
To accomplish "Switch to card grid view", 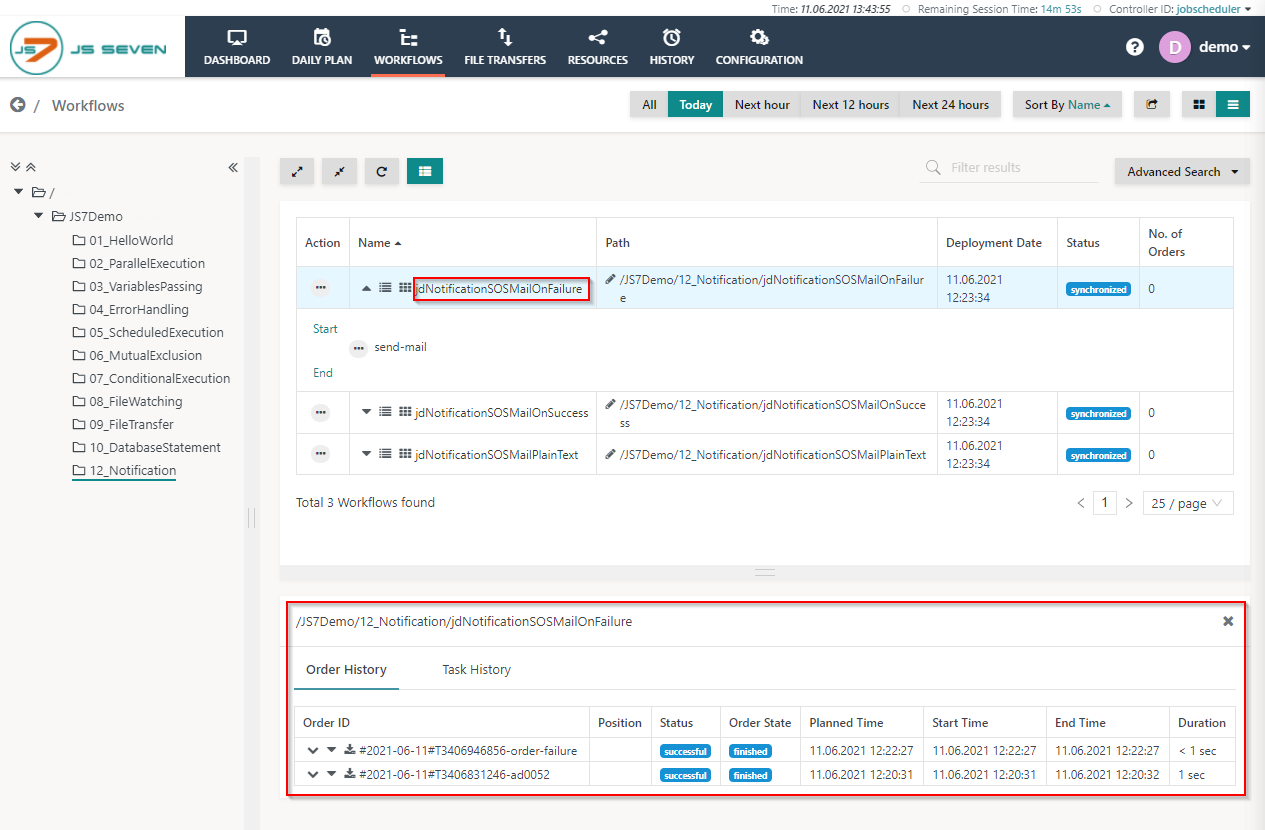I will point(1199,105).
